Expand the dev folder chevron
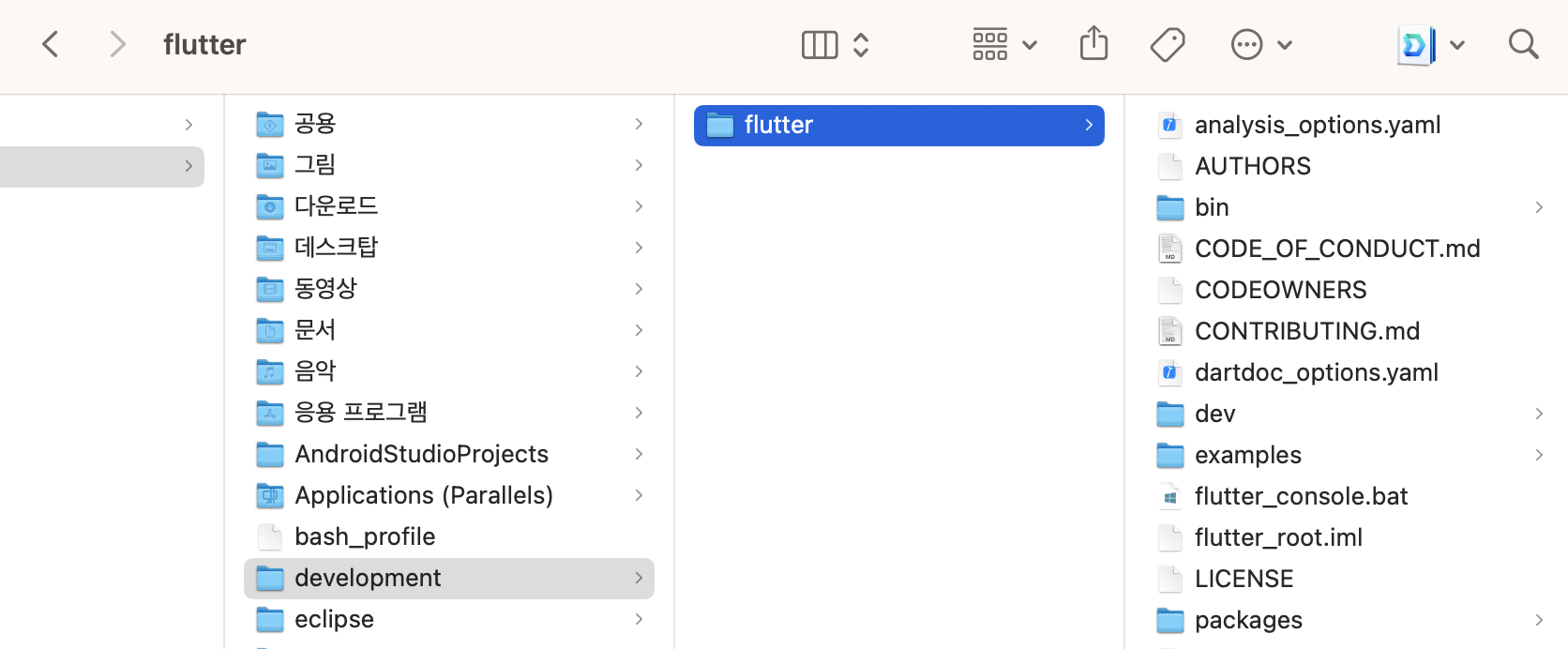The image size is (1568, 649). [x=1539, y=413]
